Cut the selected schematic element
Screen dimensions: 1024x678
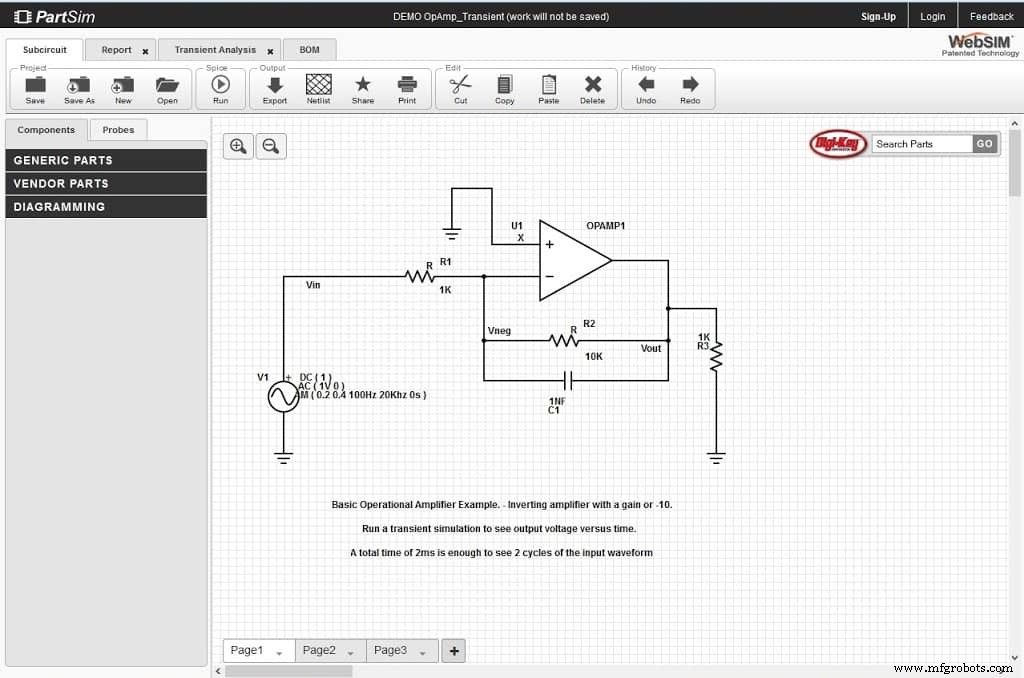460,89
